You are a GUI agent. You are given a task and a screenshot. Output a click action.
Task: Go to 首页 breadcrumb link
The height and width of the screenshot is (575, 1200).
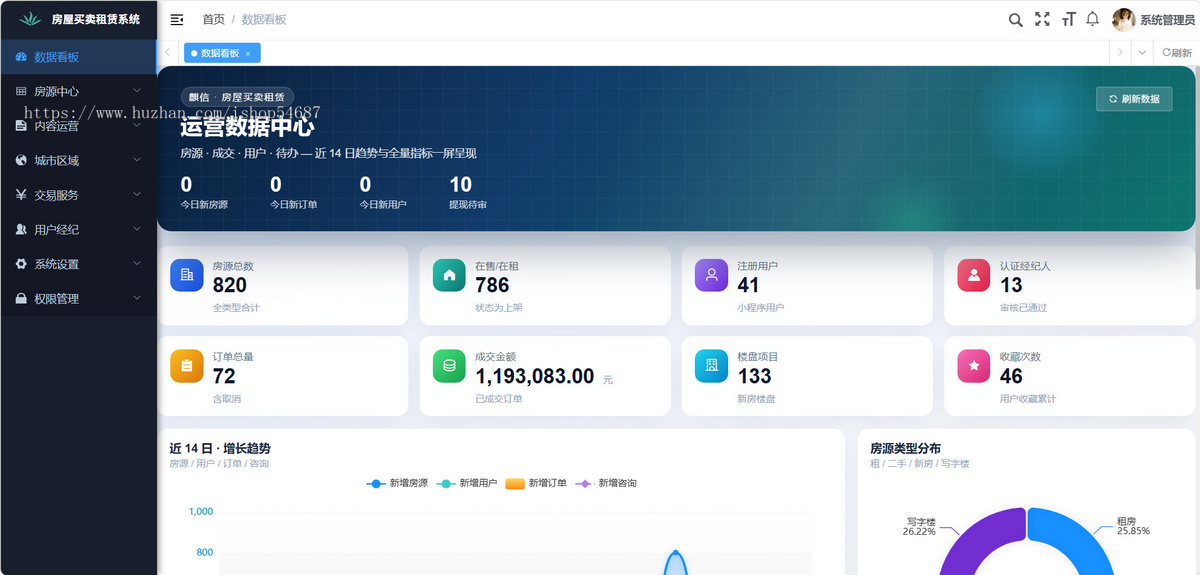click(213, 20)
